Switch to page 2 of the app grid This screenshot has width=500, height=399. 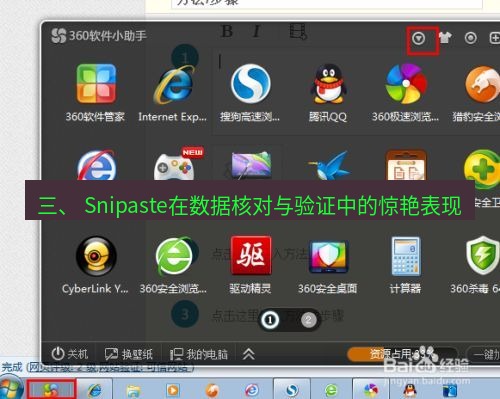tap(309, 320)
